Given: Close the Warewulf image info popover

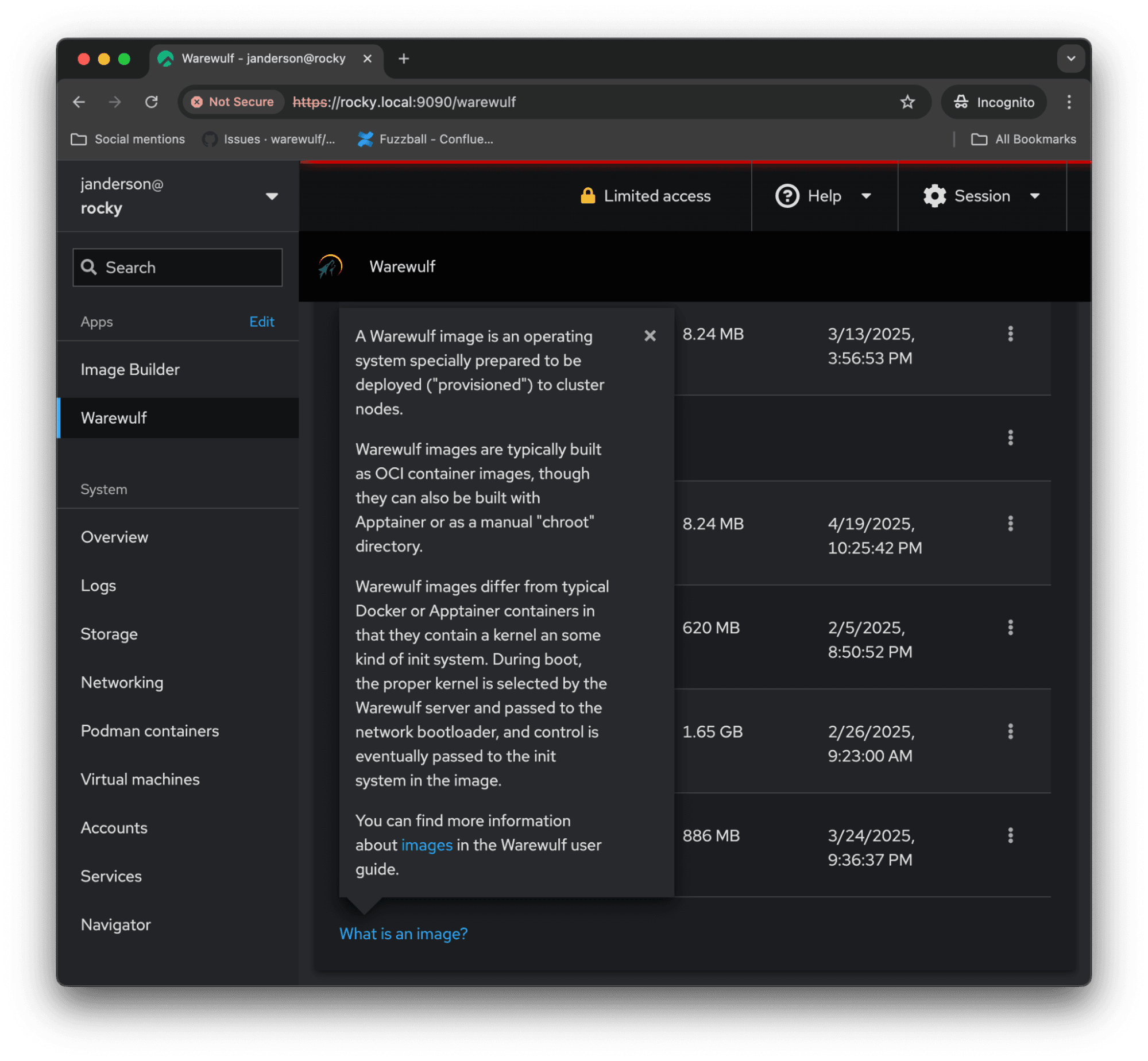Looking at the screenshot, I should (650, 336).
